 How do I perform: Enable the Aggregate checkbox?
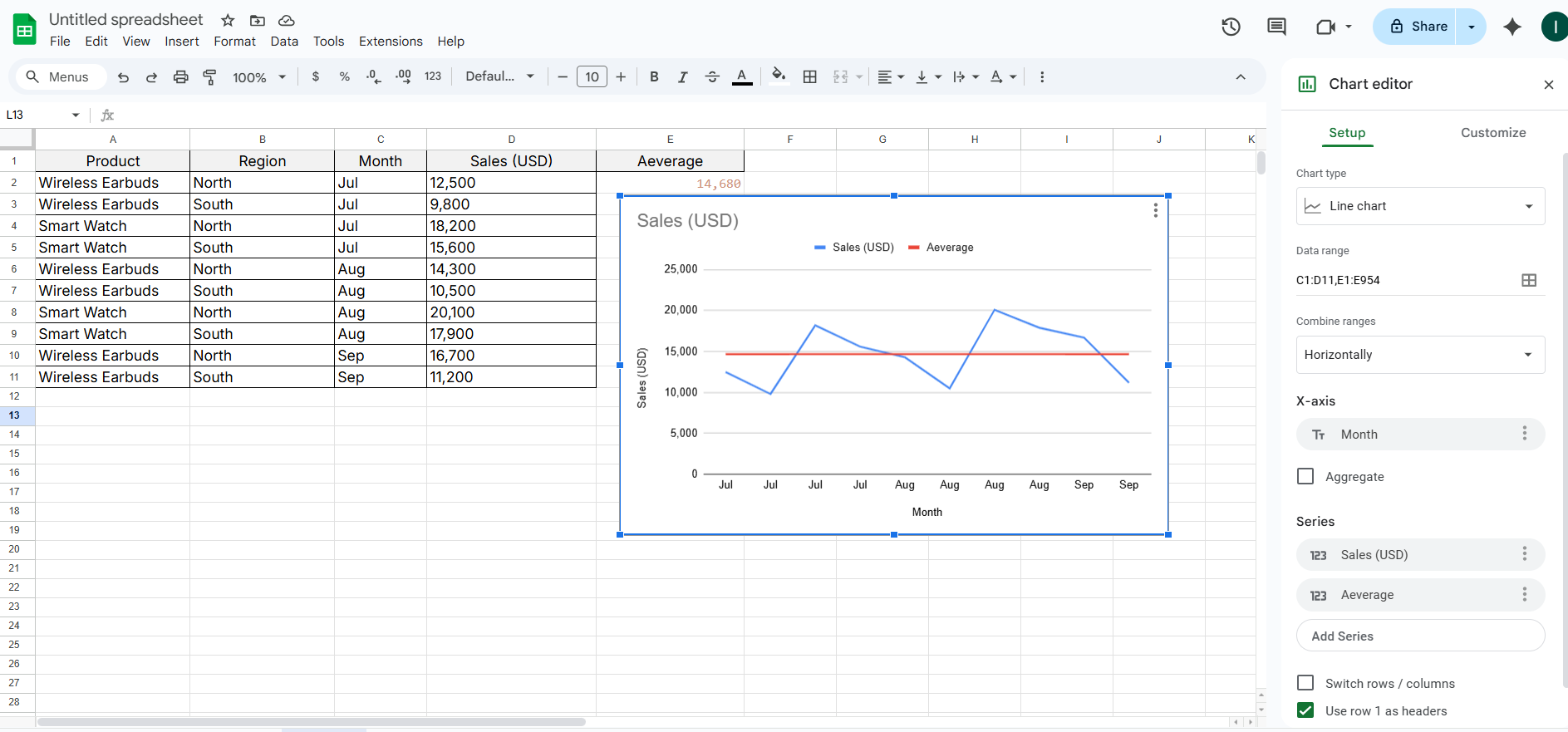[x=1305, y=477]
